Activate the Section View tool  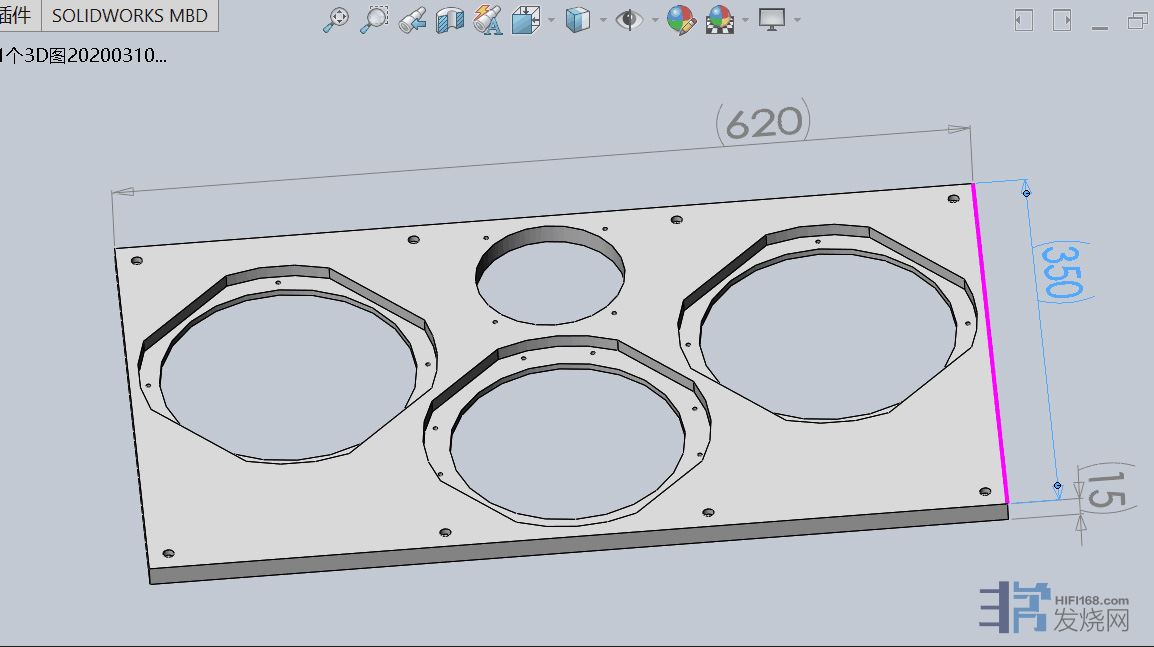(x=450, y=19)
